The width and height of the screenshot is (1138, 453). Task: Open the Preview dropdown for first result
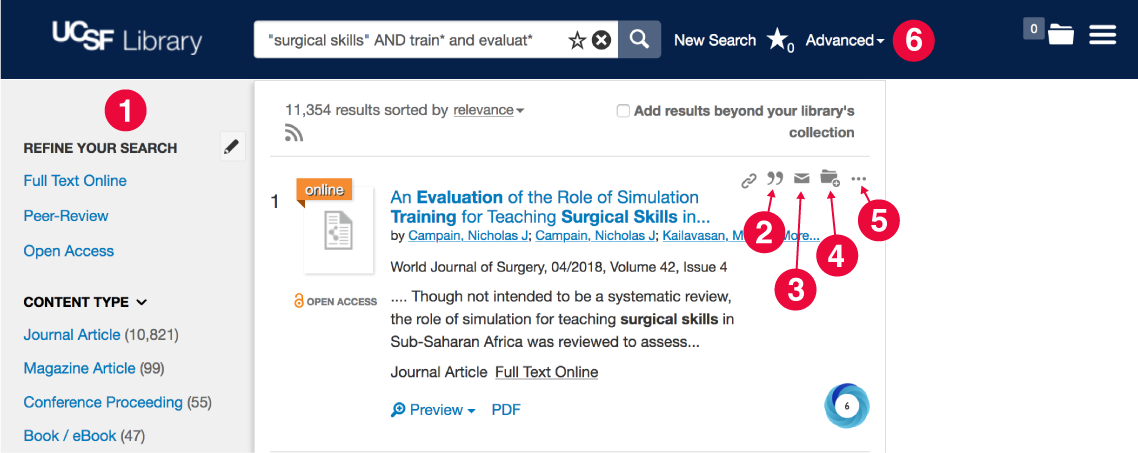433,410
